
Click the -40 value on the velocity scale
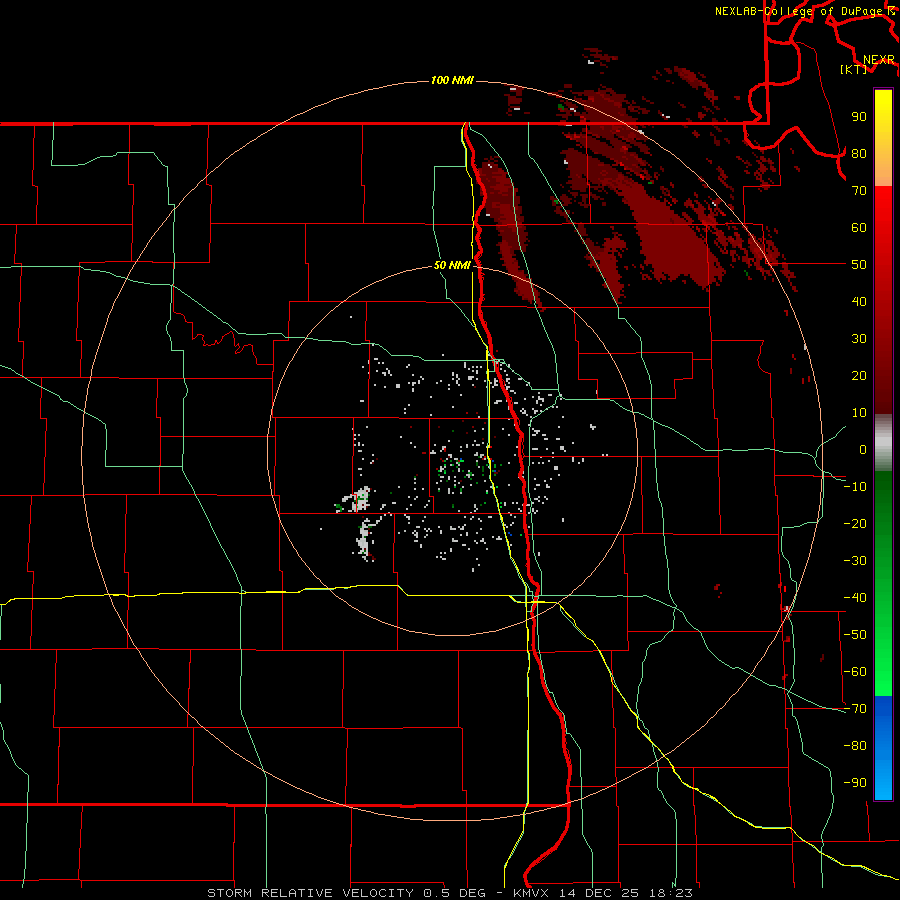(x=855, y=598)
